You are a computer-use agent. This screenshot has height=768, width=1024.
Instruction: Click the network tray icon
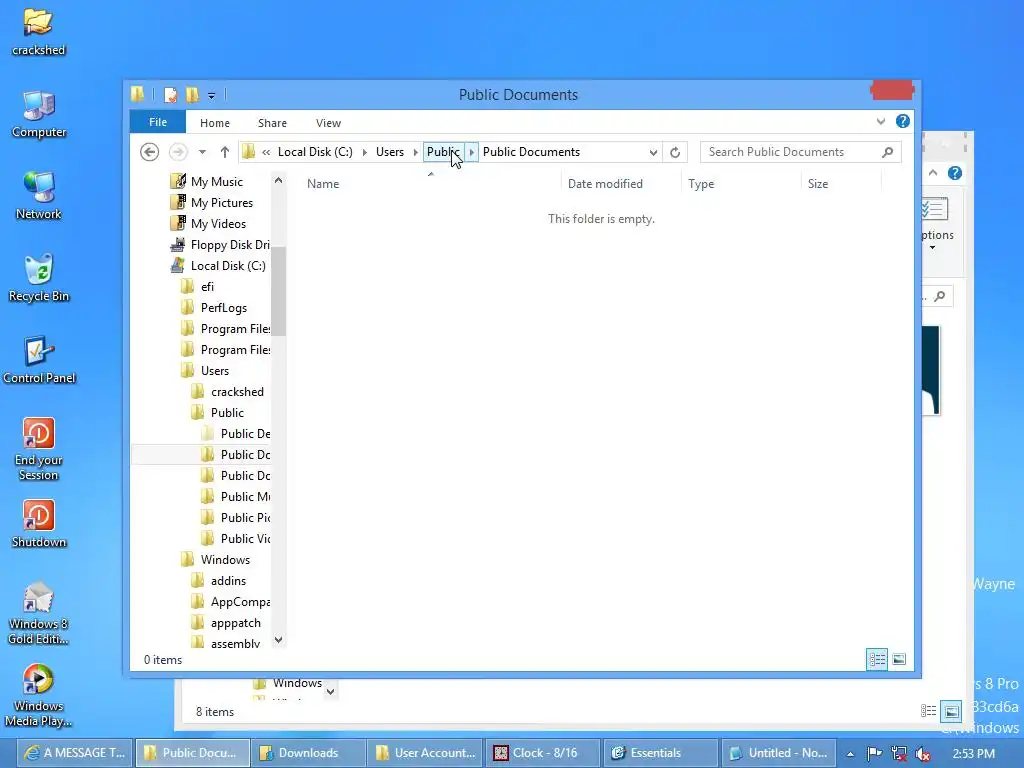click(x=899, y=754)
